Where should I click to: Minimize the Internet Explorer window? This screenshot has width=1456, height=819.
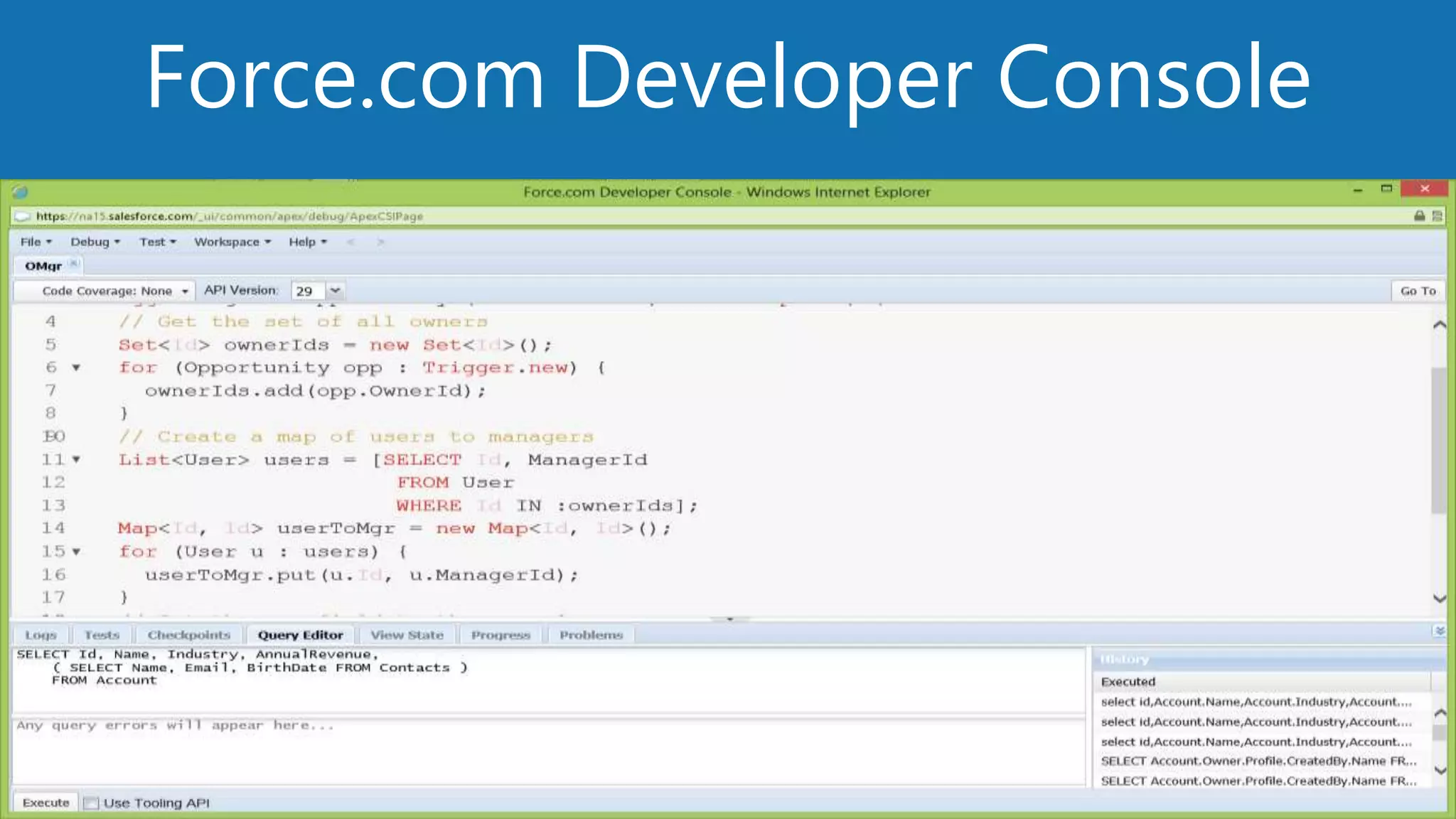click(x=1357, y=190)
